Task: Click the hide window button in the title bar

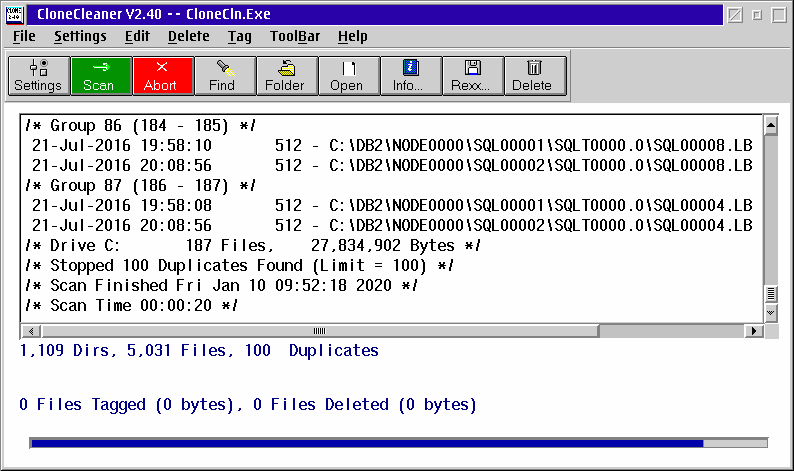Action: click(x=735, y=15)
